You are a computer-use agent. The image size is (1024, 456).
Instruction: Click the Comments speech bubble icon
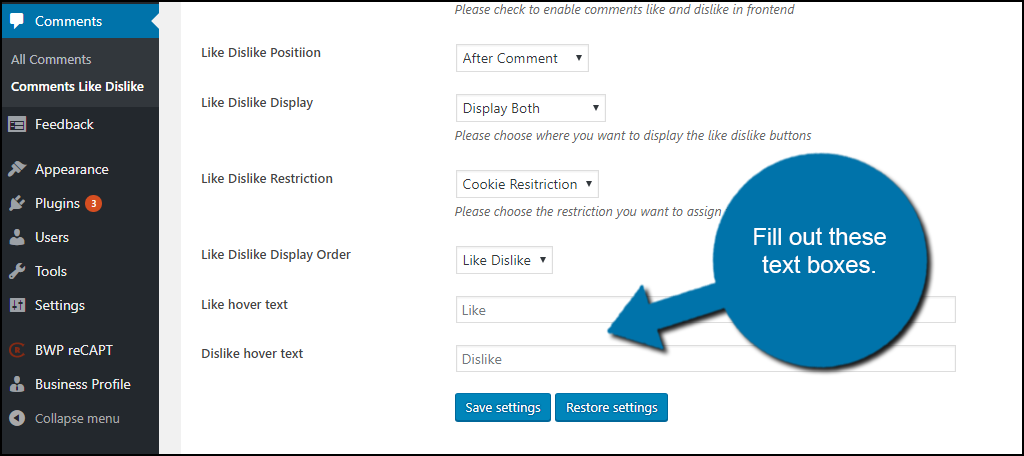point(18,21)
